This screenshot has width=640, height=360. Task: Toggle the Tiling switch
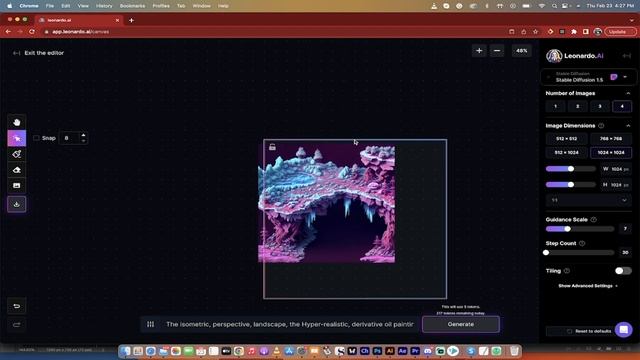[623, 271]
